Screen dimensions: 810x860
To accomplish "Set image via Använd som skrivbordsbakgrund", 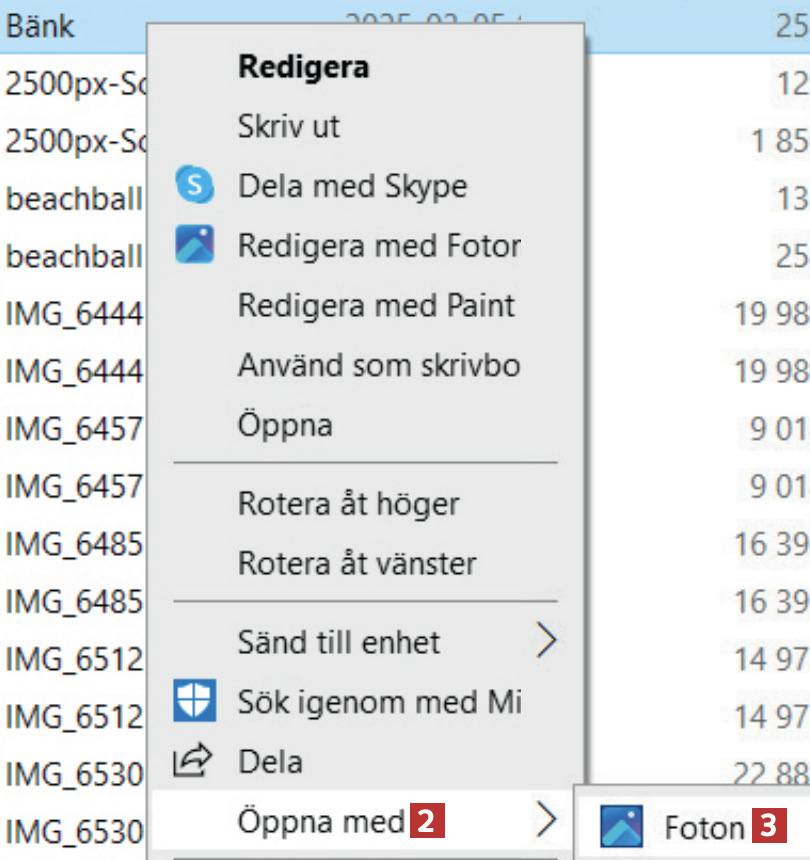I will (378, 365).
